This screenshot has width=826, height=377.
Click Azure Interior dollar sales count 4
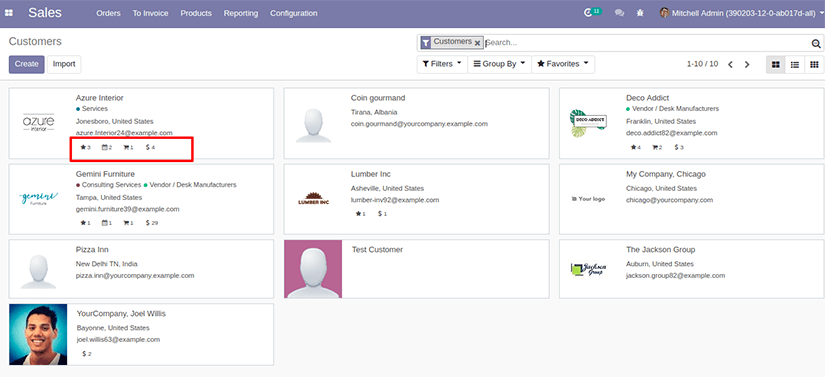(150, 147)
